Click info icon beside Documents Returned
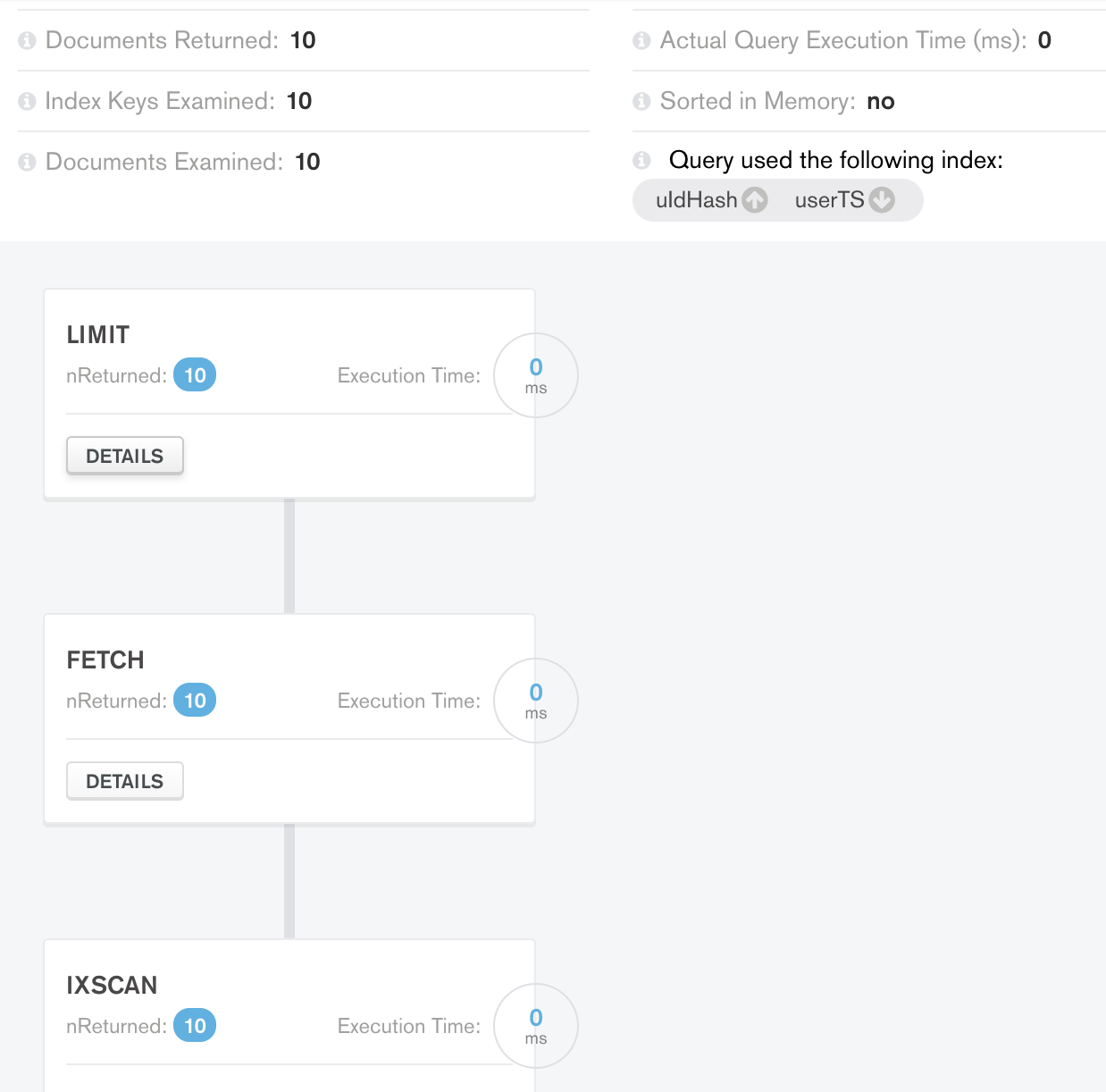 click(27, 41)
